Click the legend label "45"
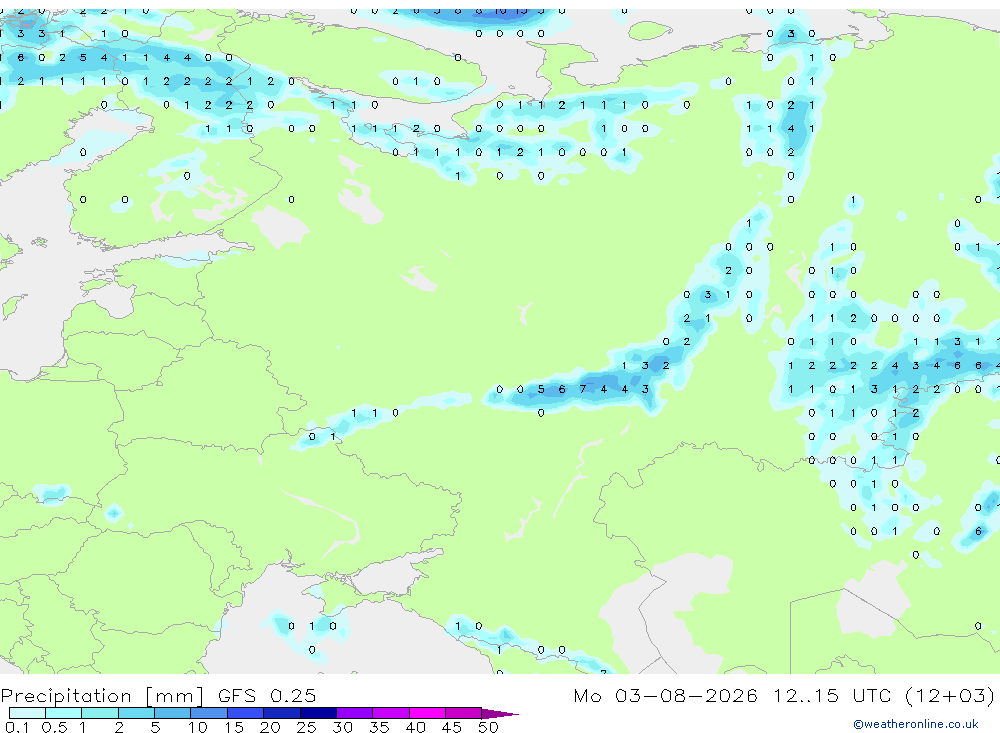The width and height of the screenshot is (1000, 733). (452, 727)
